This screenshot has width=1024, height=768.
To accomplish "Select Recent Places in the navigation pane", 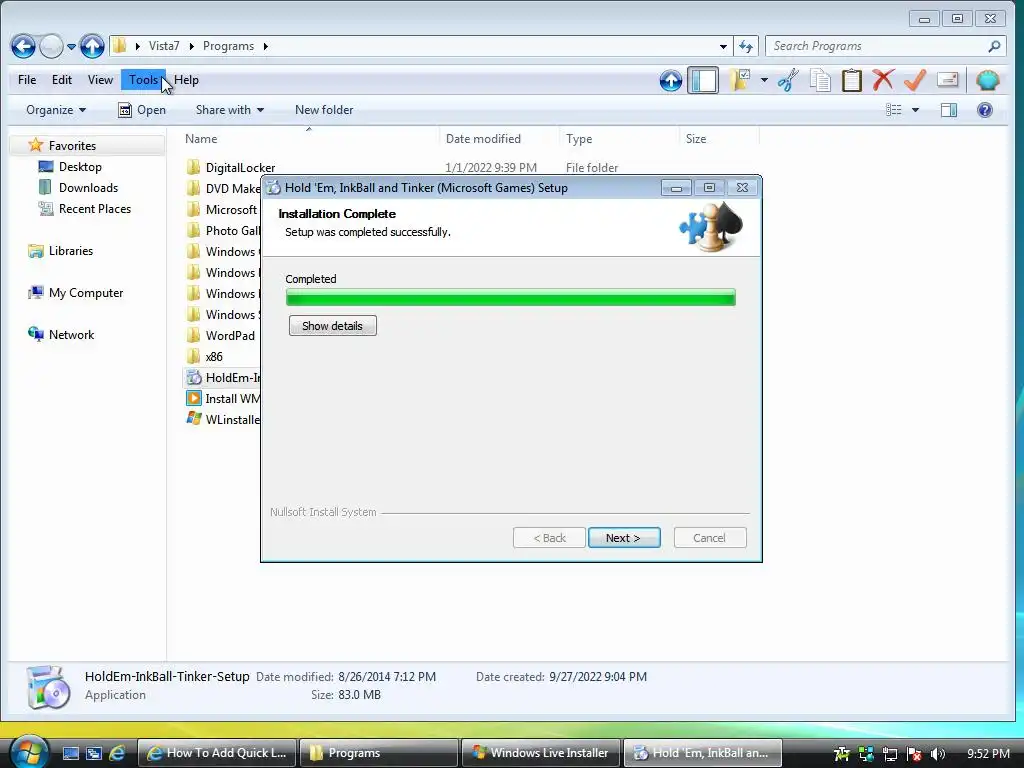I will pos(95,208).
